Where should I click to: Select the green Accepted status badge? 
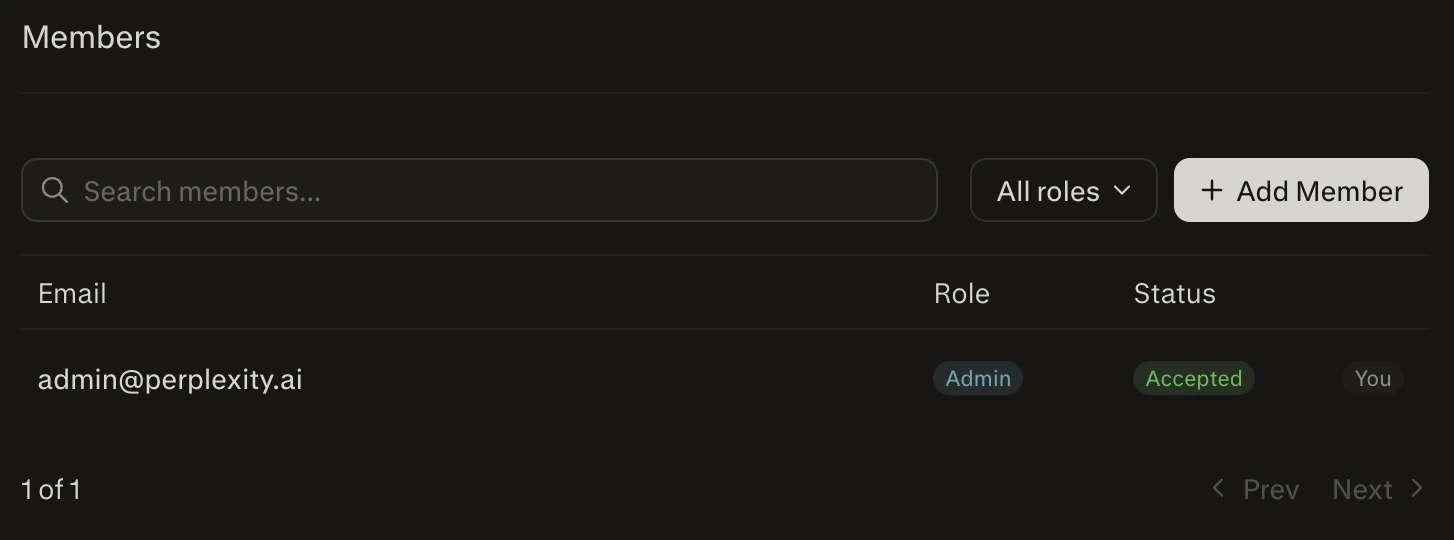click(1193, 378)
